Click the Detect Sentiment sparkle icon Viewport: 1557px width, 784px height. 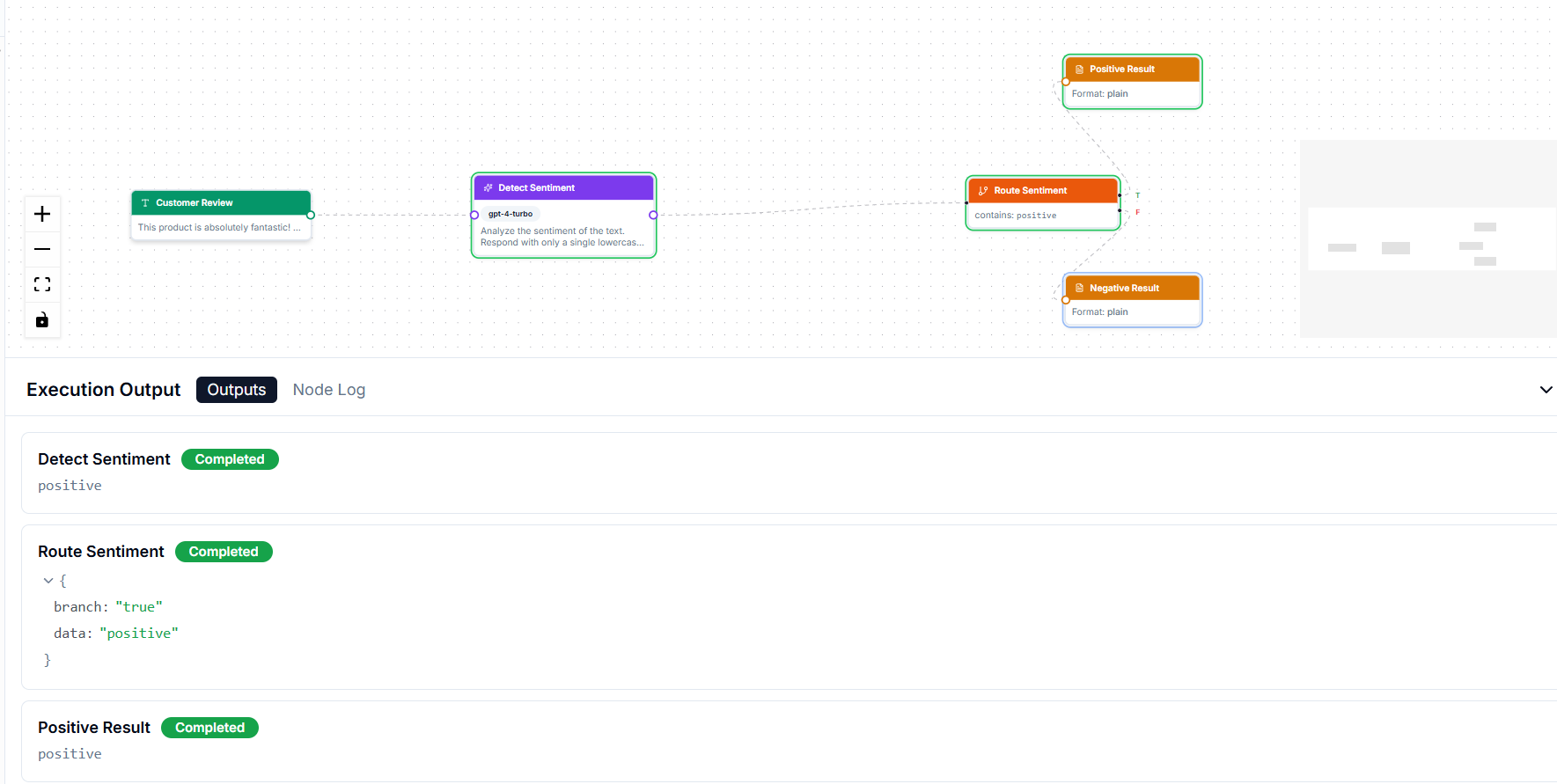[x=488, y=187]
